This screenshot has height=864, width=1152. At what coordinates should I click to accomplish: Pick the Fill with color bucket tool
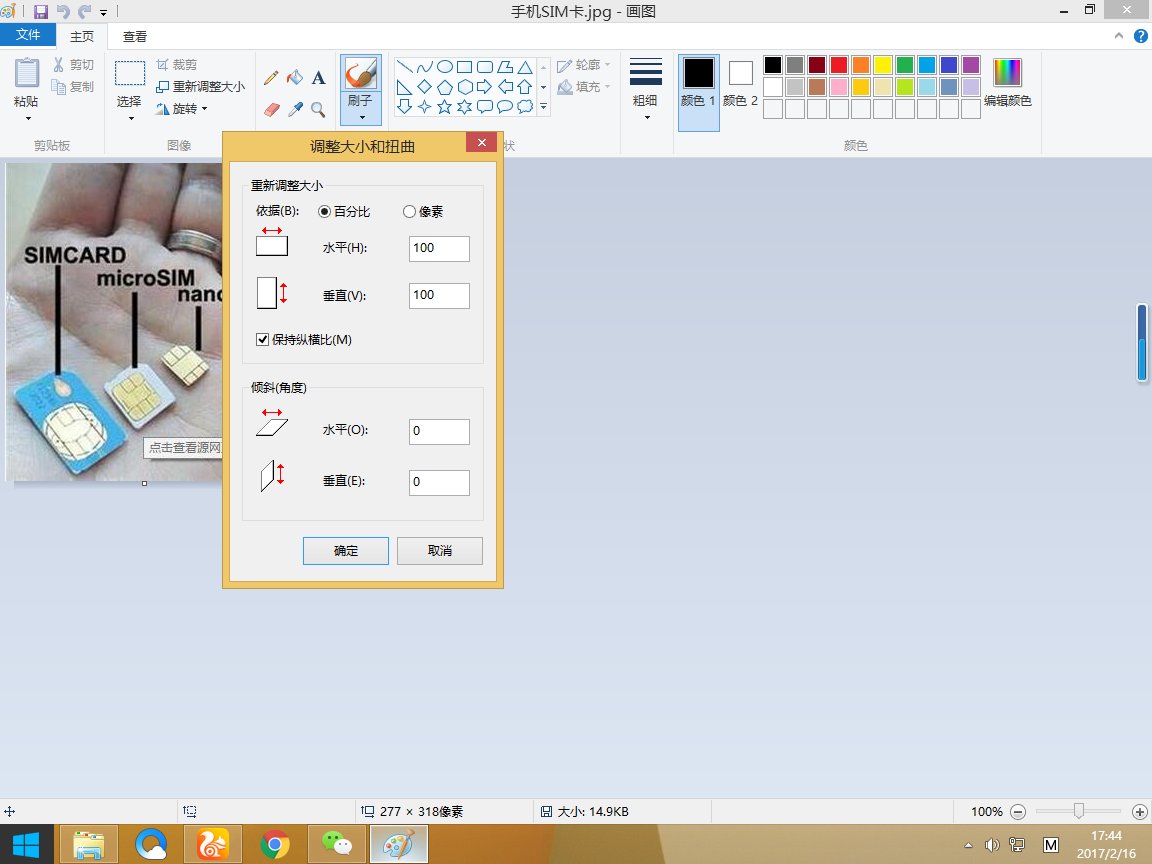pyautogui.click(x=295, y=78)
